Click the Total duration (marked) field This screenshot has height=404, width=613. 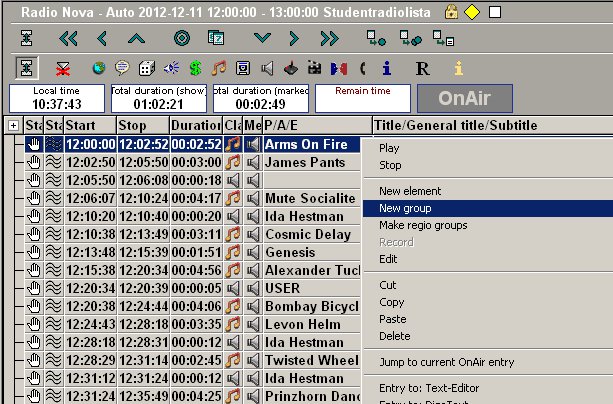[x=261, y=98]
